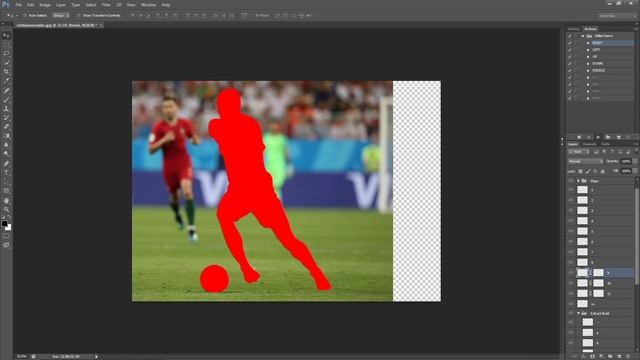Viewport: 640px width, 360px height.
Task: Collapse the Extract Build layer group
Action: (x=578, y=313)
